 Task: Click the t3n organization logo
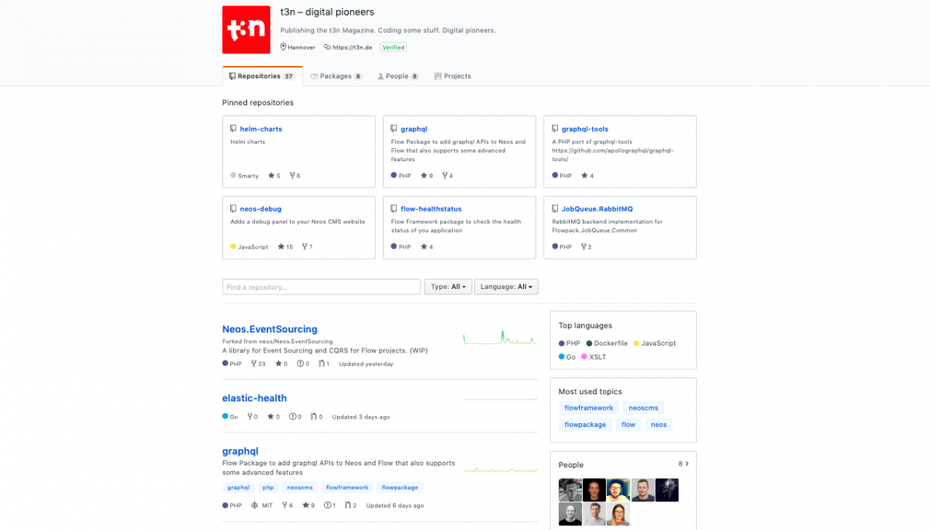246,30
